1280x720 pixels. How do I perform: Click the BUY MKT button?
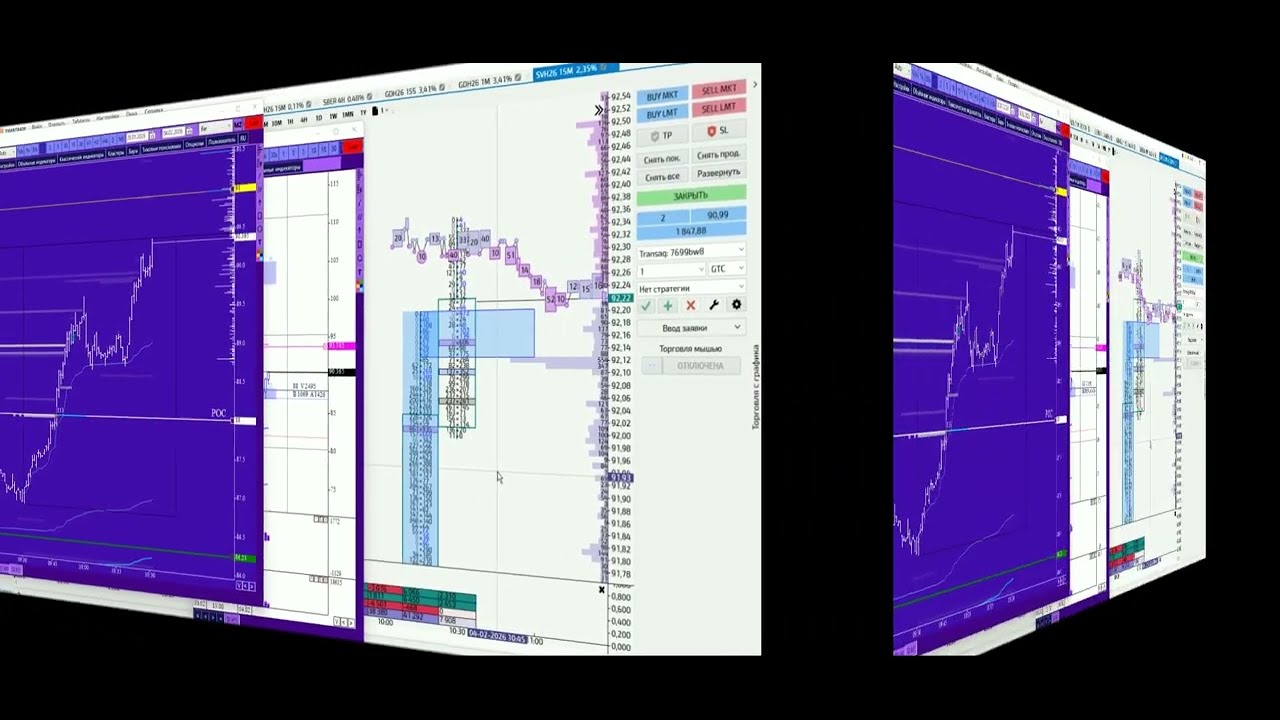point(662,95)
